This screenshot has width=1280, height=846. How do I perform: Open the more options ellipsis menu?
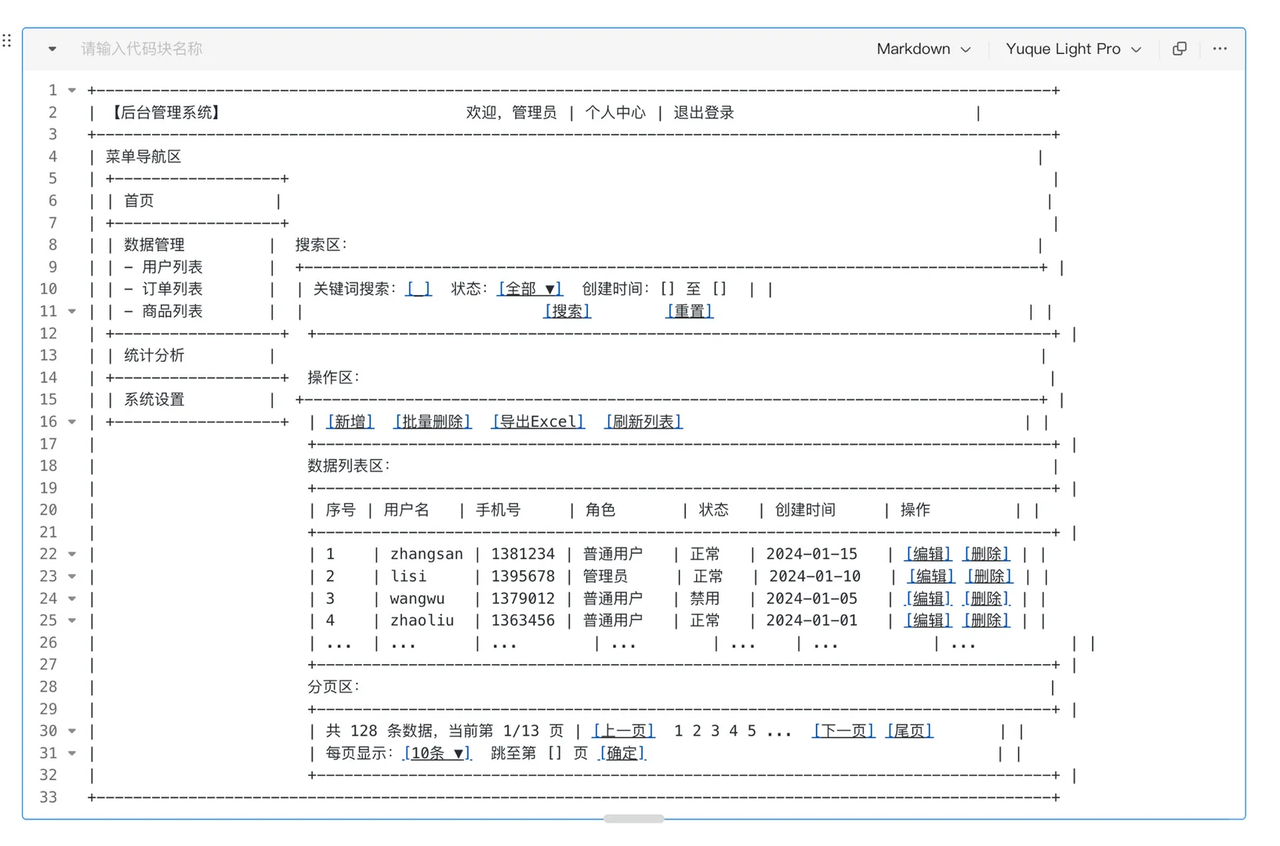coord(1220,48)
